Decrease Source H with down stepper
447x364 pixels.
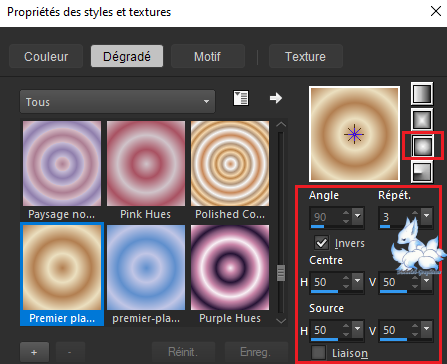coord(346,334)
